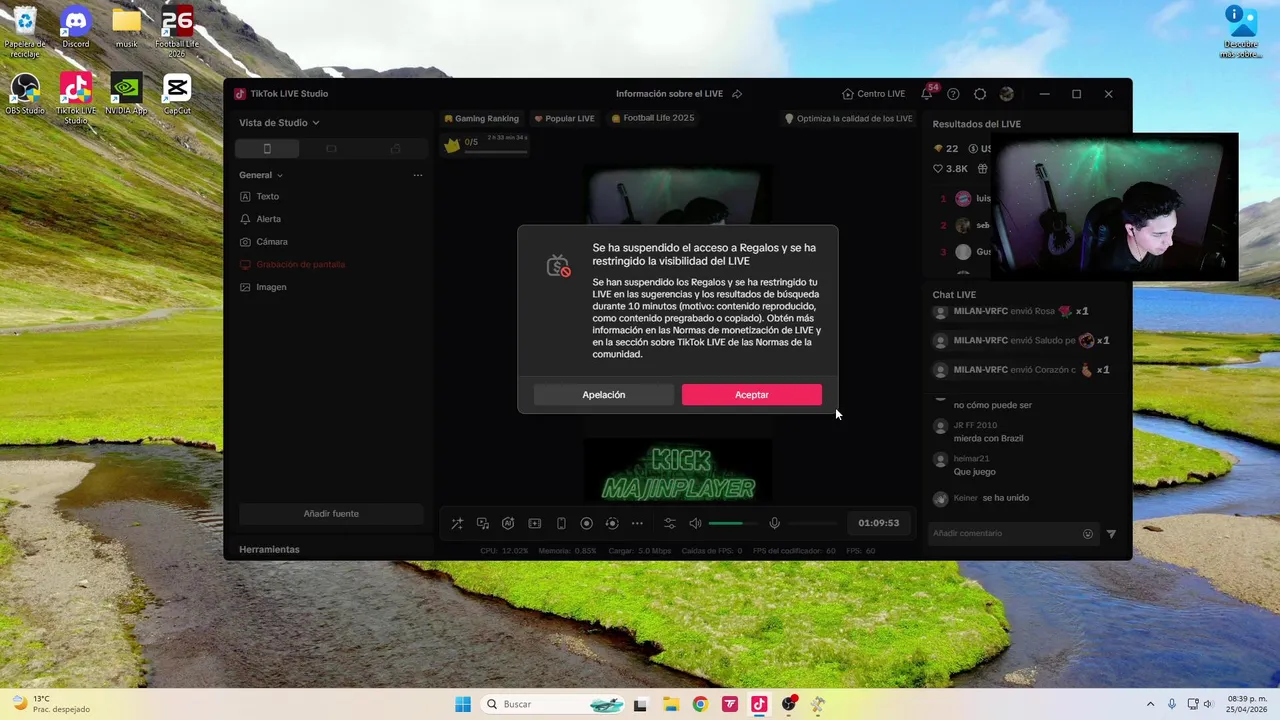Open the AI tool in the bottom toolbar
1280x720 pixels.
[x=508, y=523]
